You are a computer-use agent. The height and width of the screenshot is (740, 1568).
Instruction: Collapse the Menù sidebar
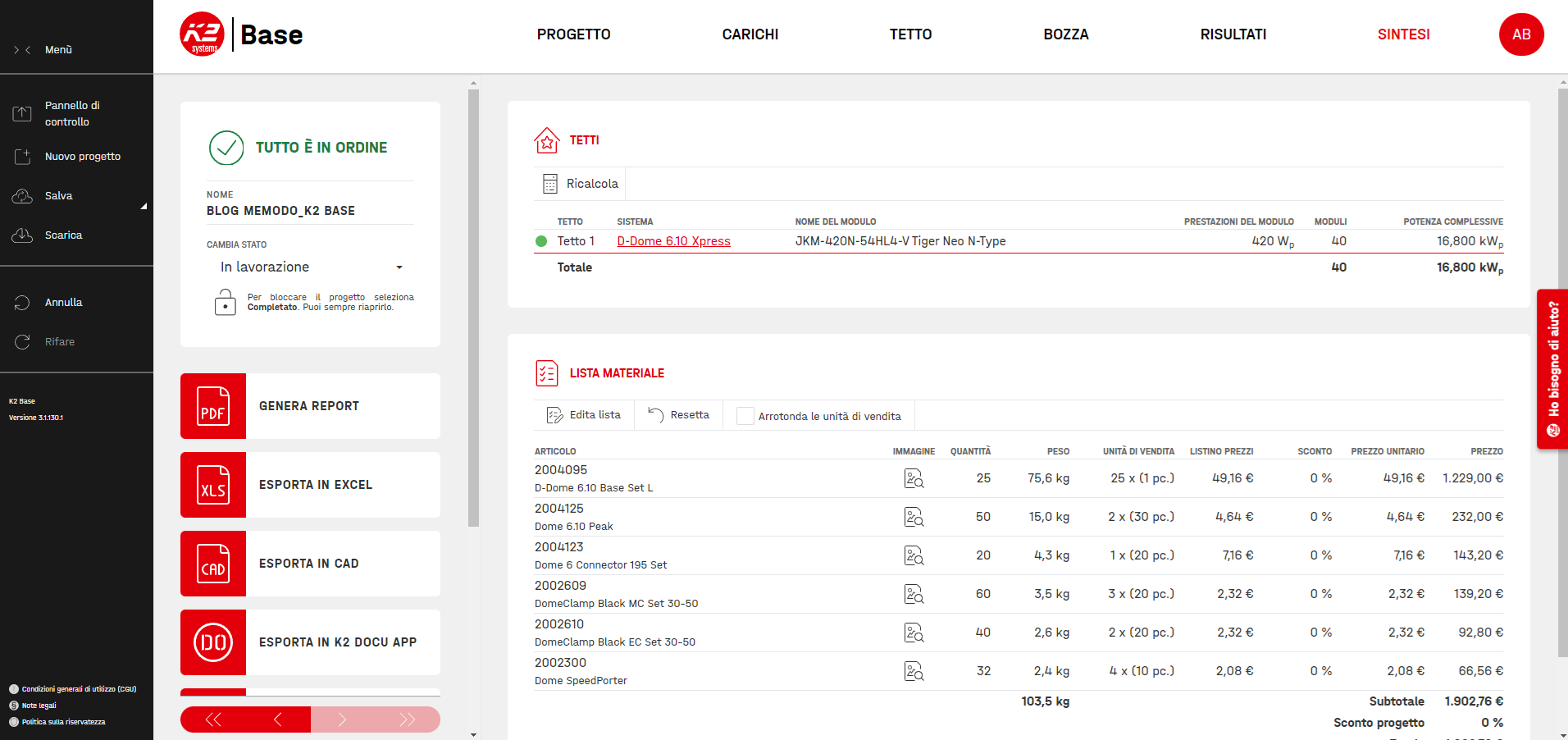tap(22, 50)
